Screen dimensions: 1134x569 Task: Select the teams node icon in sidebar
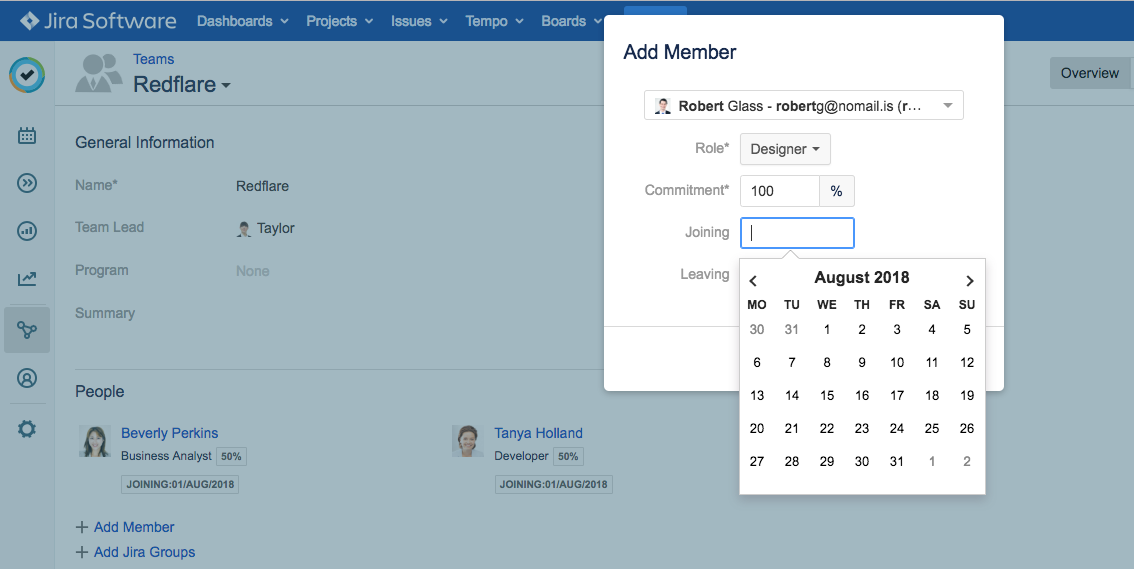click(x=27, y=330)
